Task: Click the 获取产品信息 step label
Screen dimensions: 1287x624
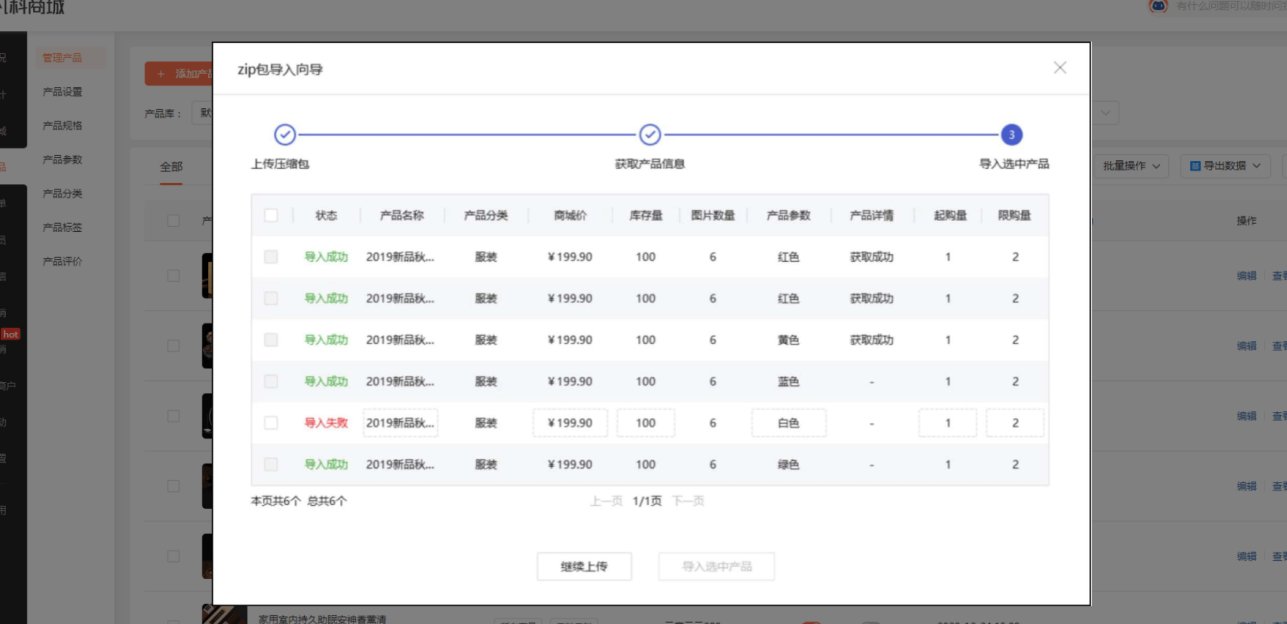Action: pos(650,163)
